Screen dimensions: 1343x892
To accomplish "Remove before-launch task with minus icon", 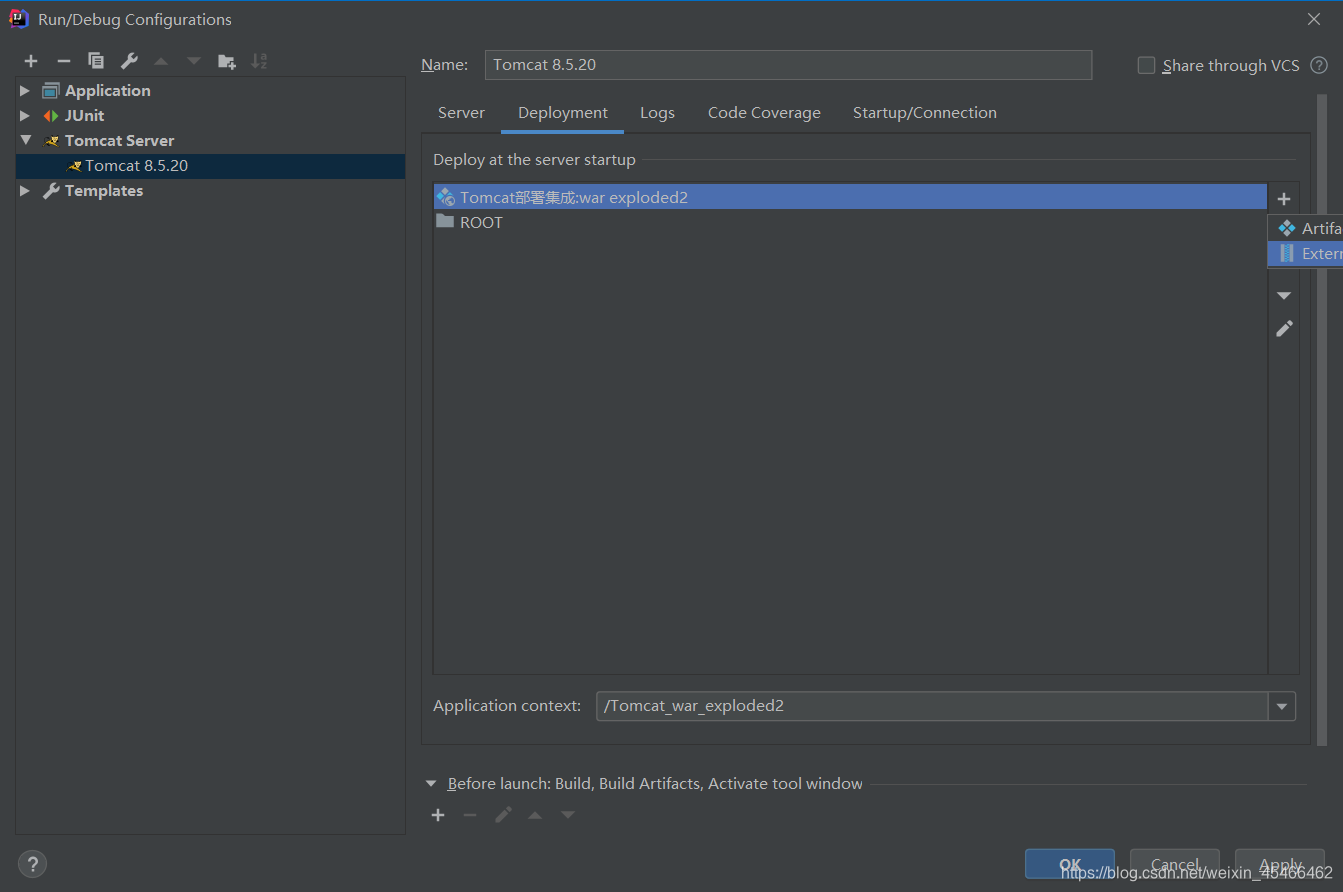I will click(470, 815).
